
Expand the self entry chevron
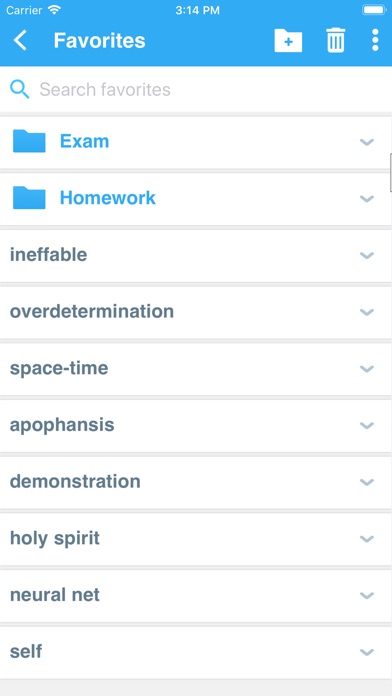(x=367, y=652)
